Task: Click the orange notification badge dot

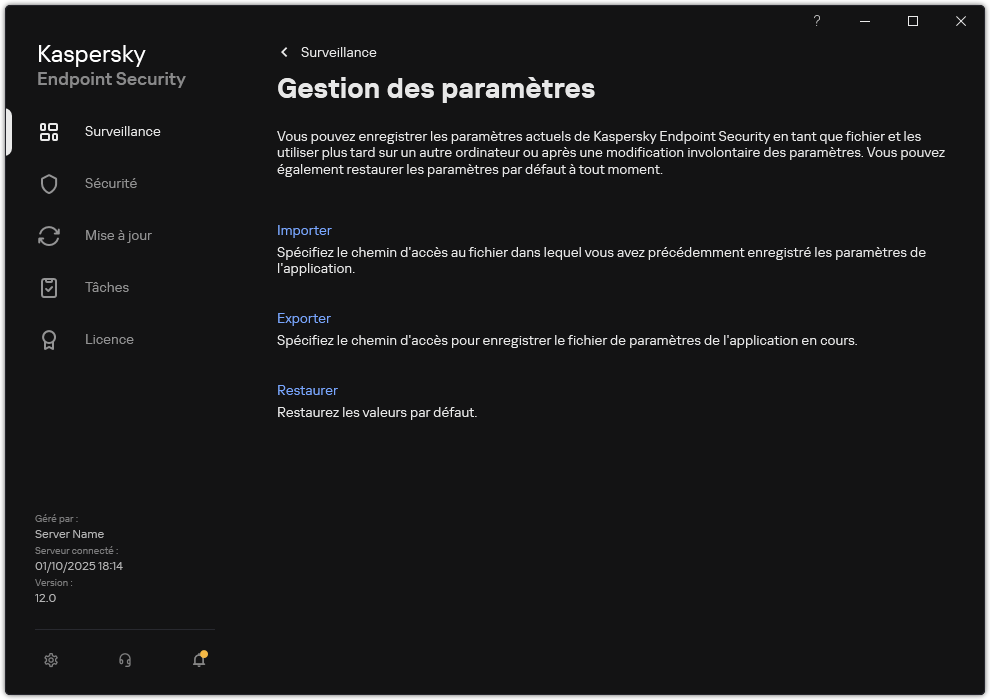Action: click(204, 651)
